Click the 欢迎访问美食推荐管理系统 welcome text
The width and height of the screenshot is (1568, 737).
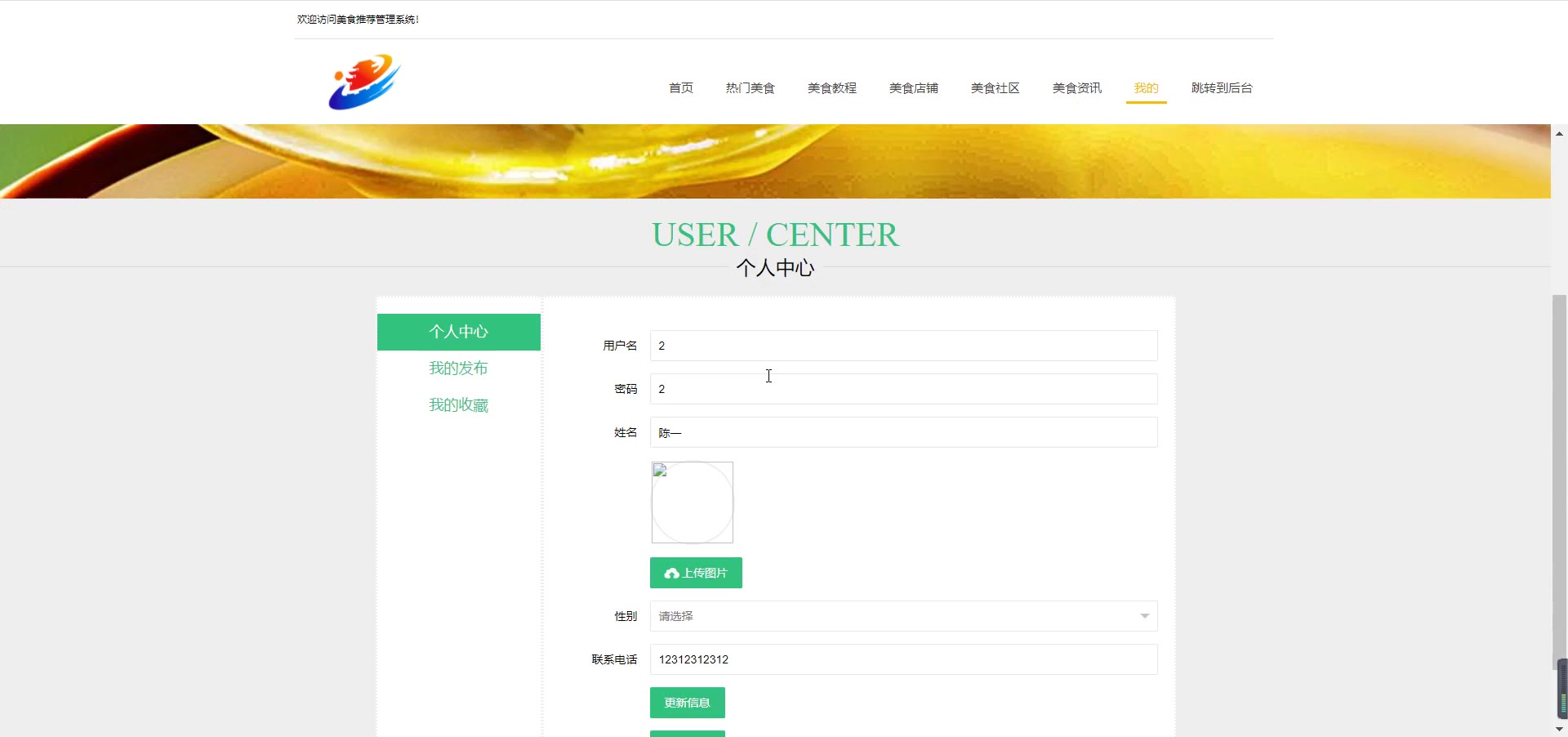point(358,20)
